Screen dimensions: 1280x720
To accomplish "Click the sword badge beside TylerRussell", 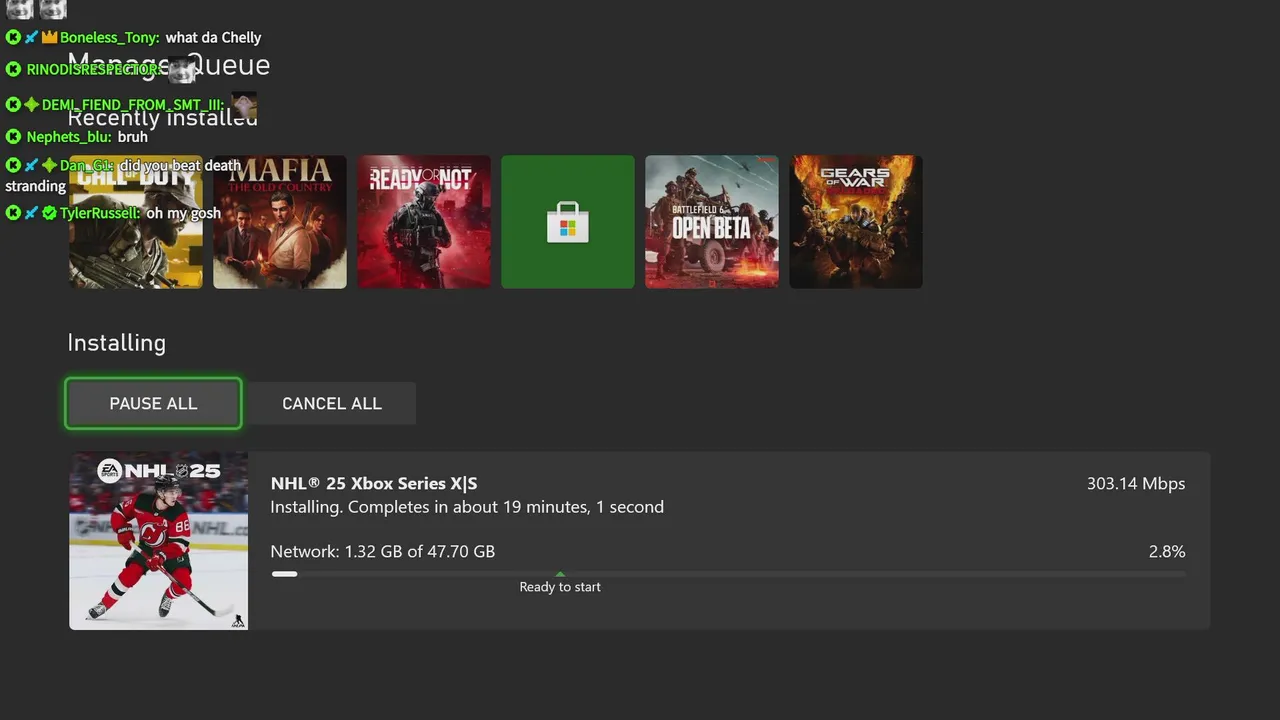I will [x=31, y=213].
